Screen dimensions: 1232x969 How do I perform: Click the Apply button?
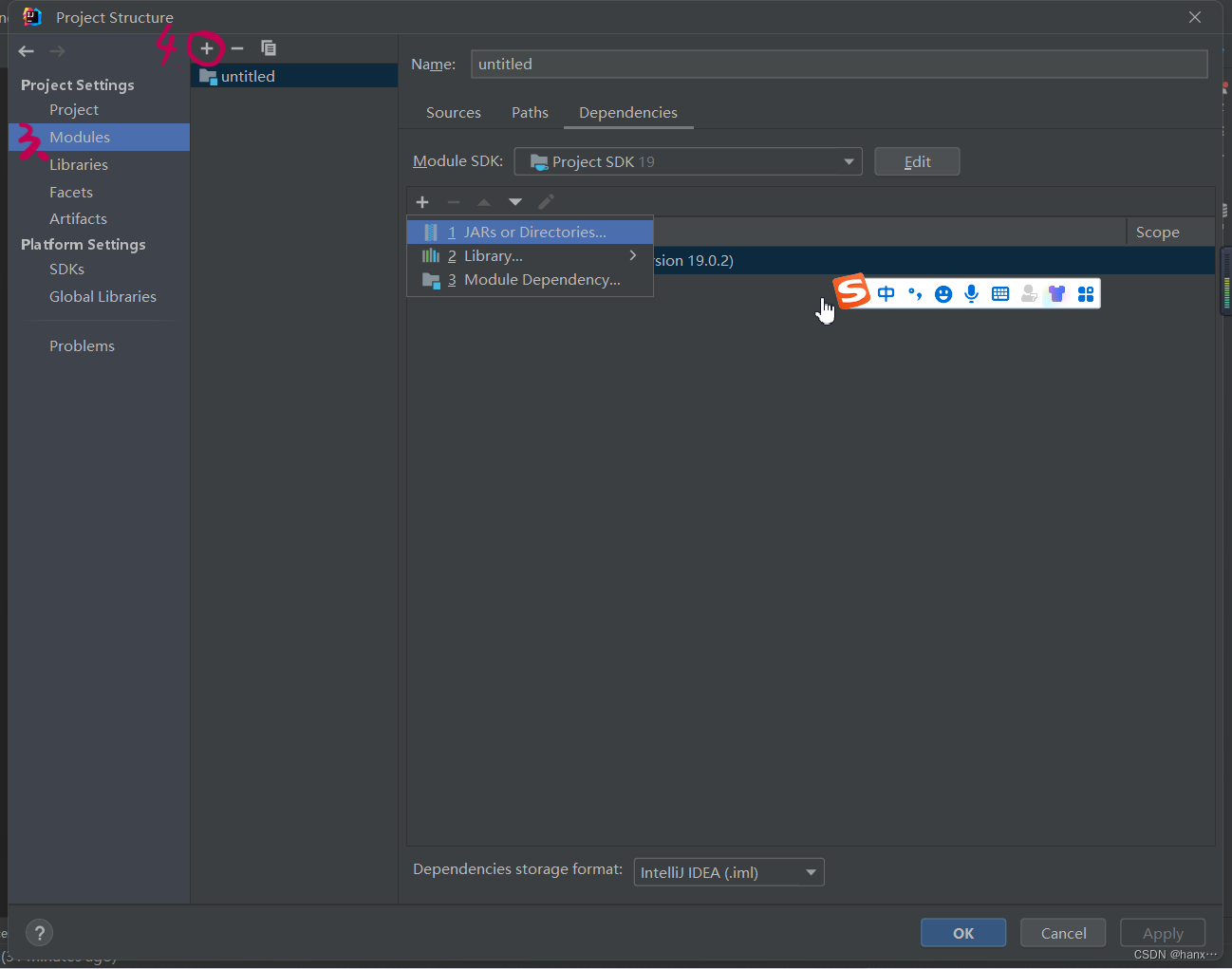1162,932
